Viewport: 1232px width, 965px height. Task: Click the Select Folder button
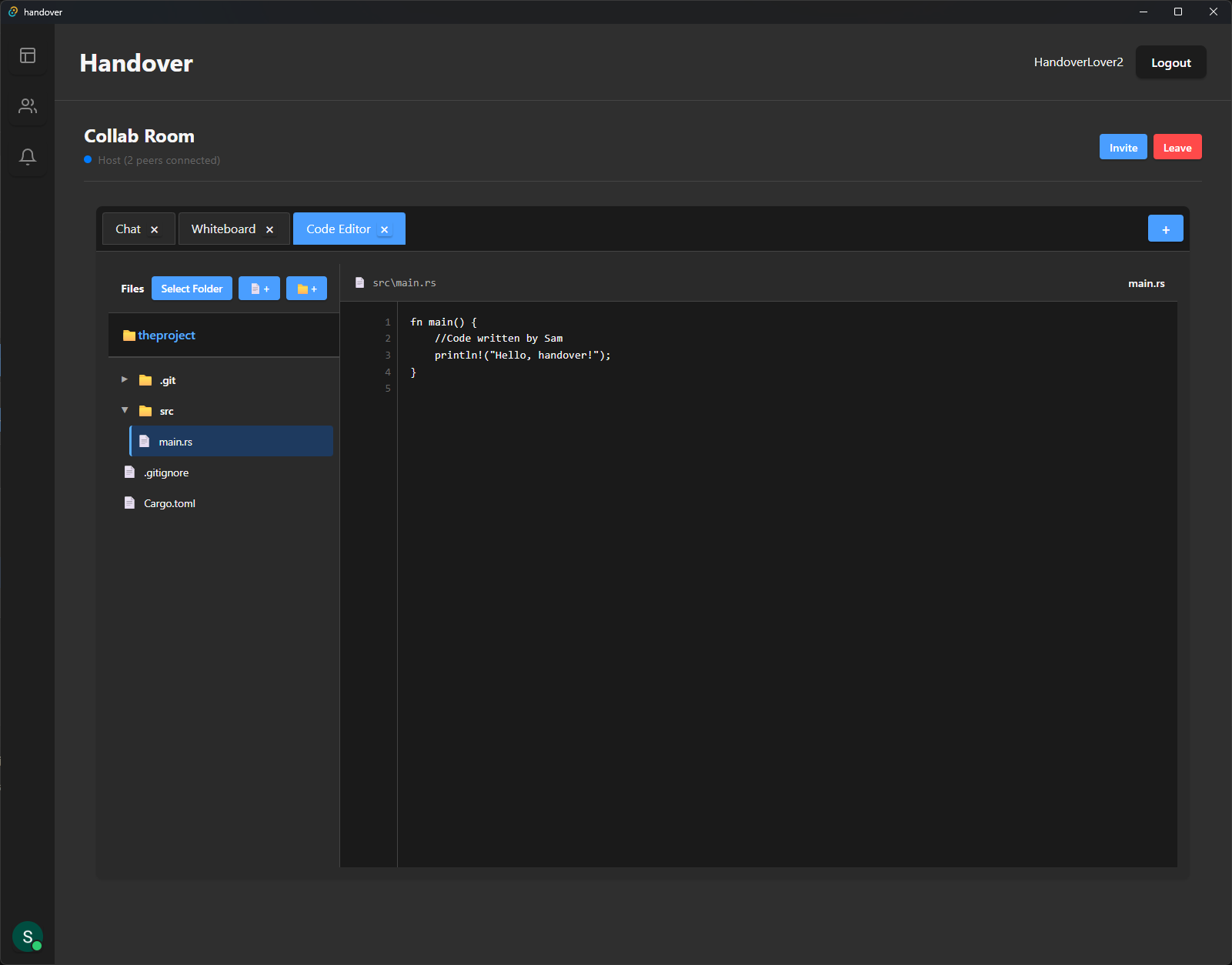[192, 288]
